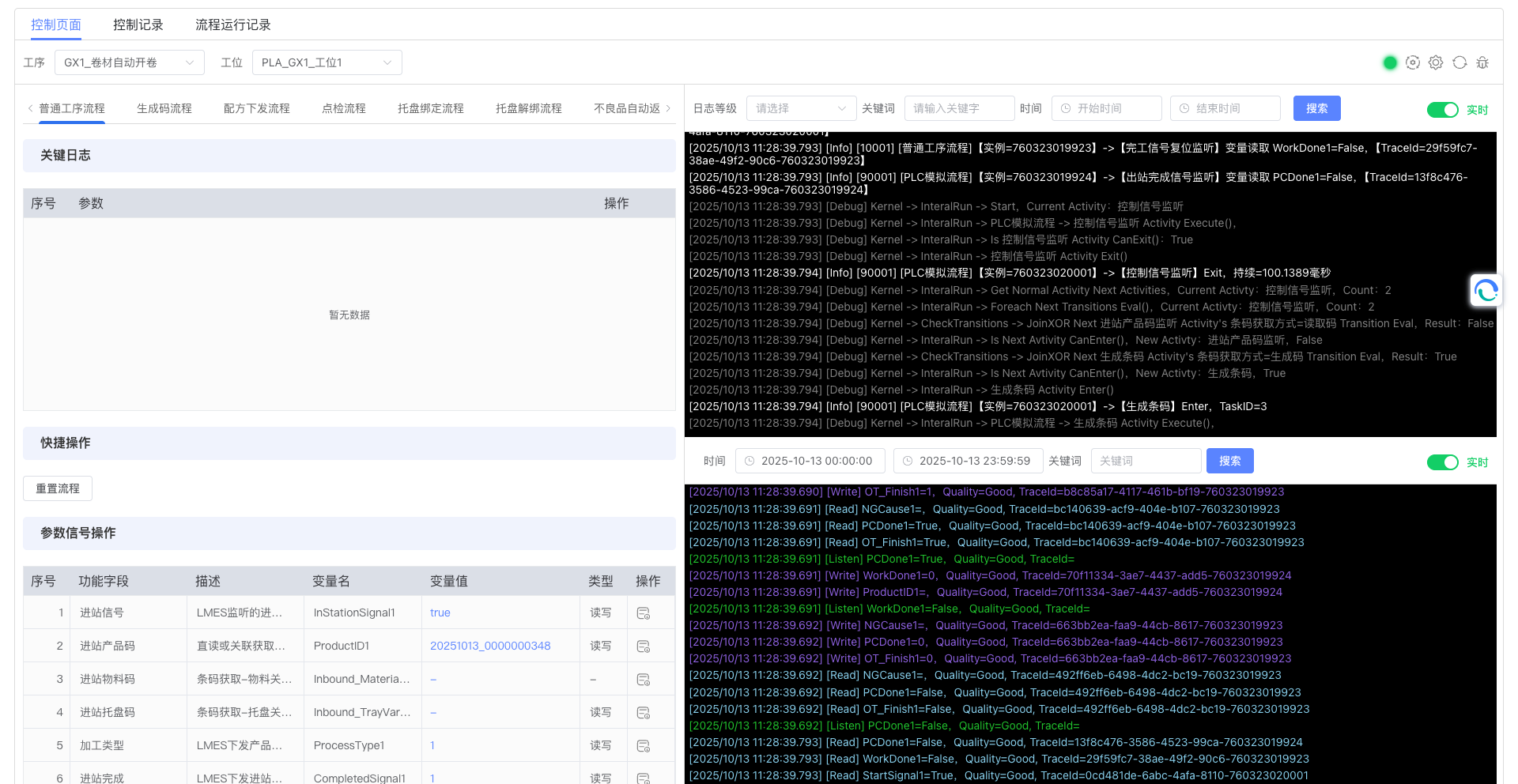1518x784 pixels.
Task: Click the upper log keyword input field
Action: [x=959, y=108]
